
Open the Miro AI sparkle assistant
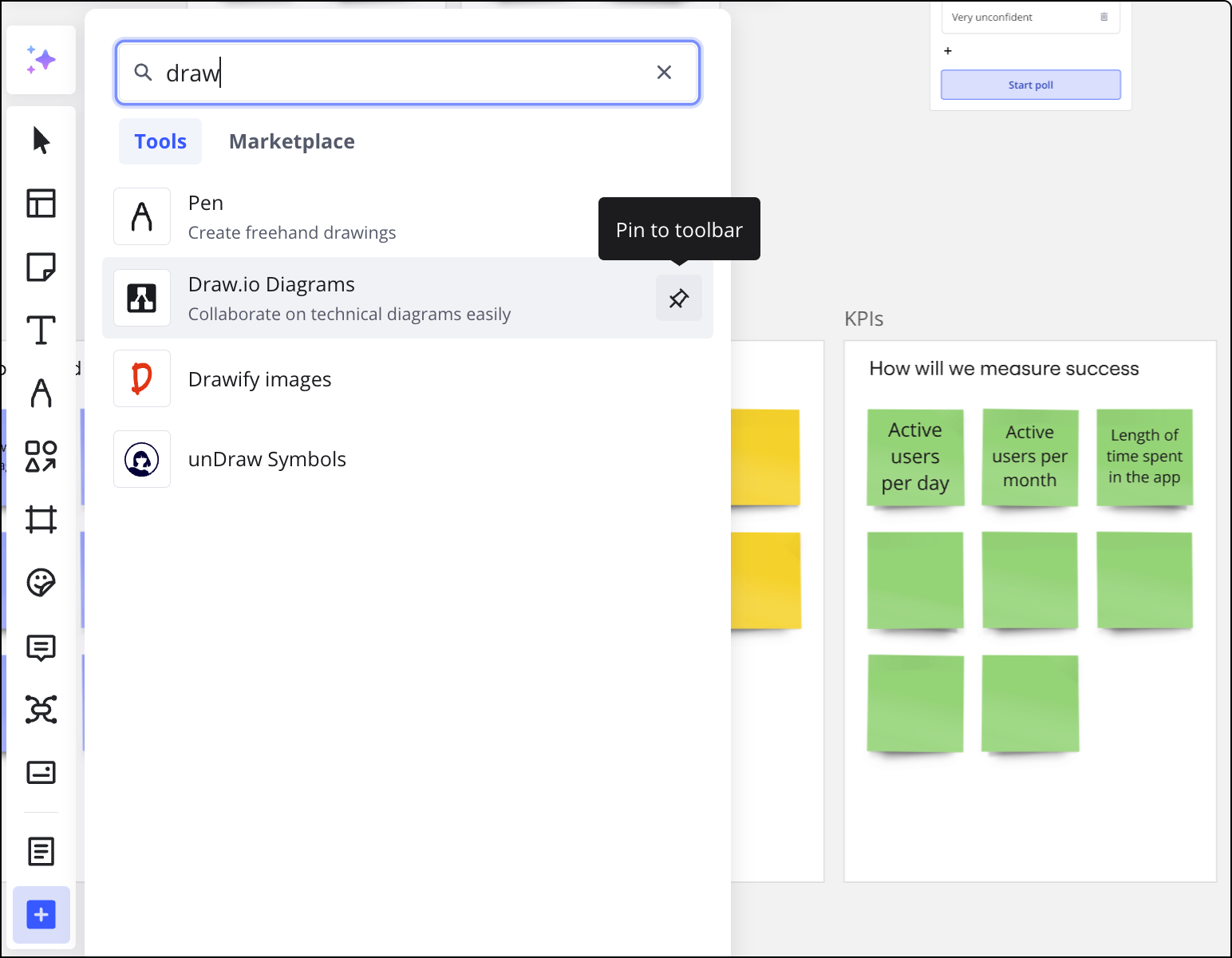click(x=41, y=60)
